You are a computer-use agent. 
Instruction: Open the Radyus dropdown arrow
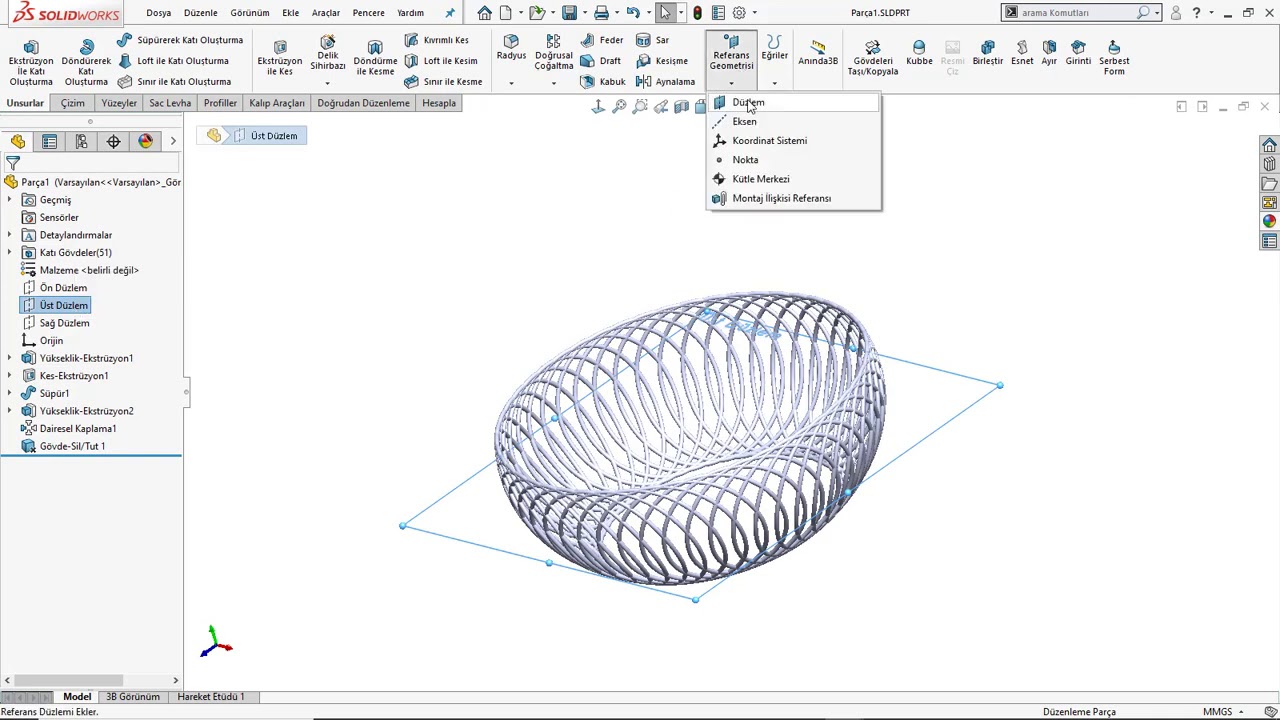(511, 83)
